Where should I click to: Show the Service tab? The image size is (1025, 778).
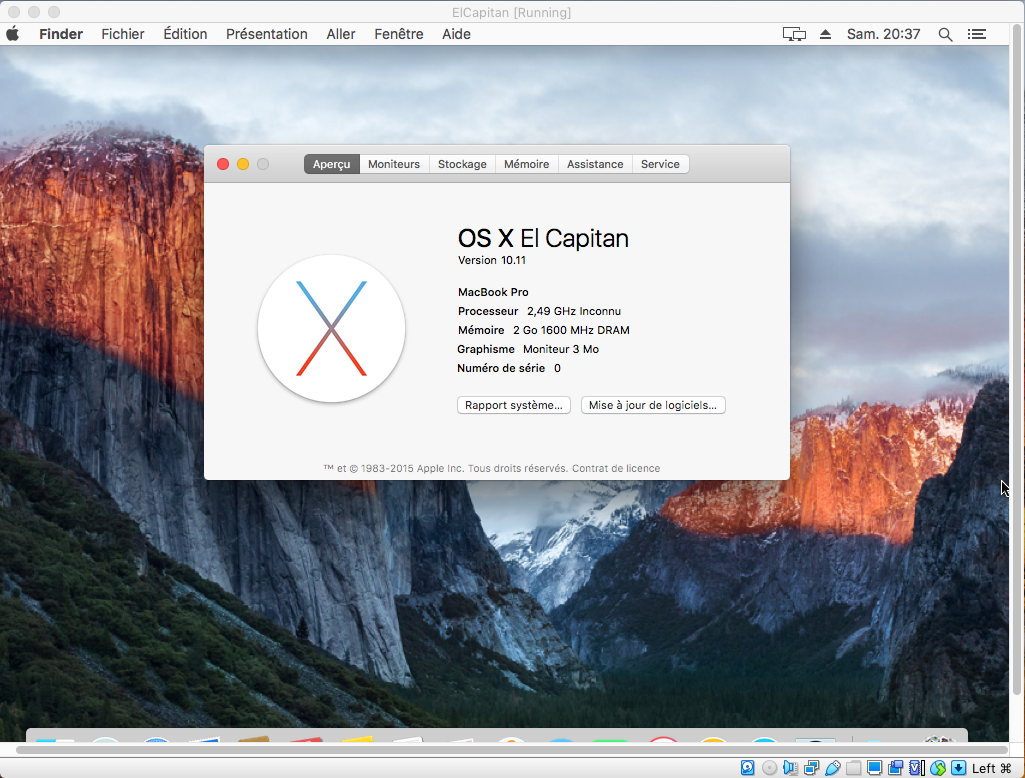[x=660, y=164]
